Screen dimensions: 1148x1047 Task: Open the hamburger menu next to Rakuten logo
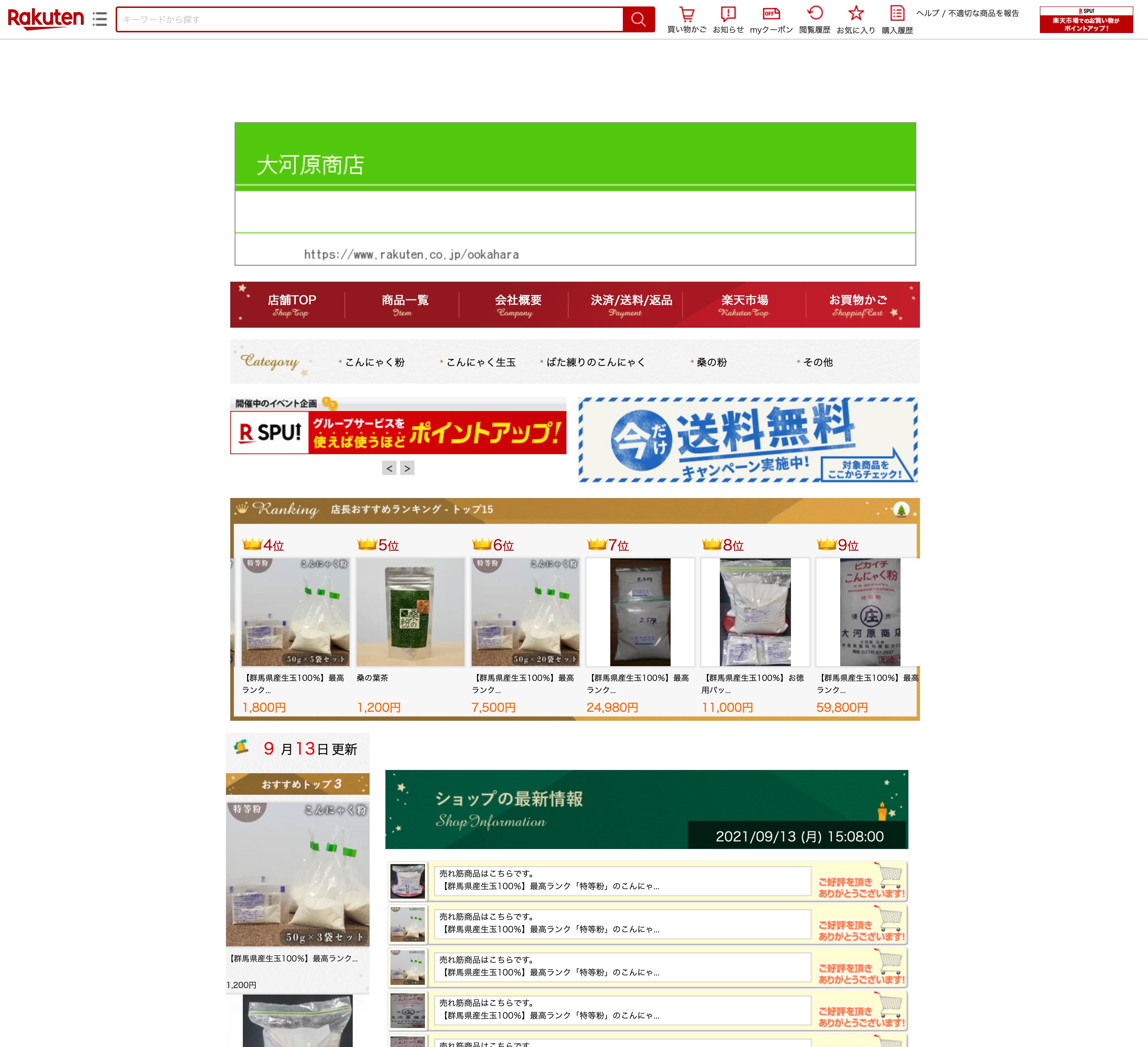point(99,19)
